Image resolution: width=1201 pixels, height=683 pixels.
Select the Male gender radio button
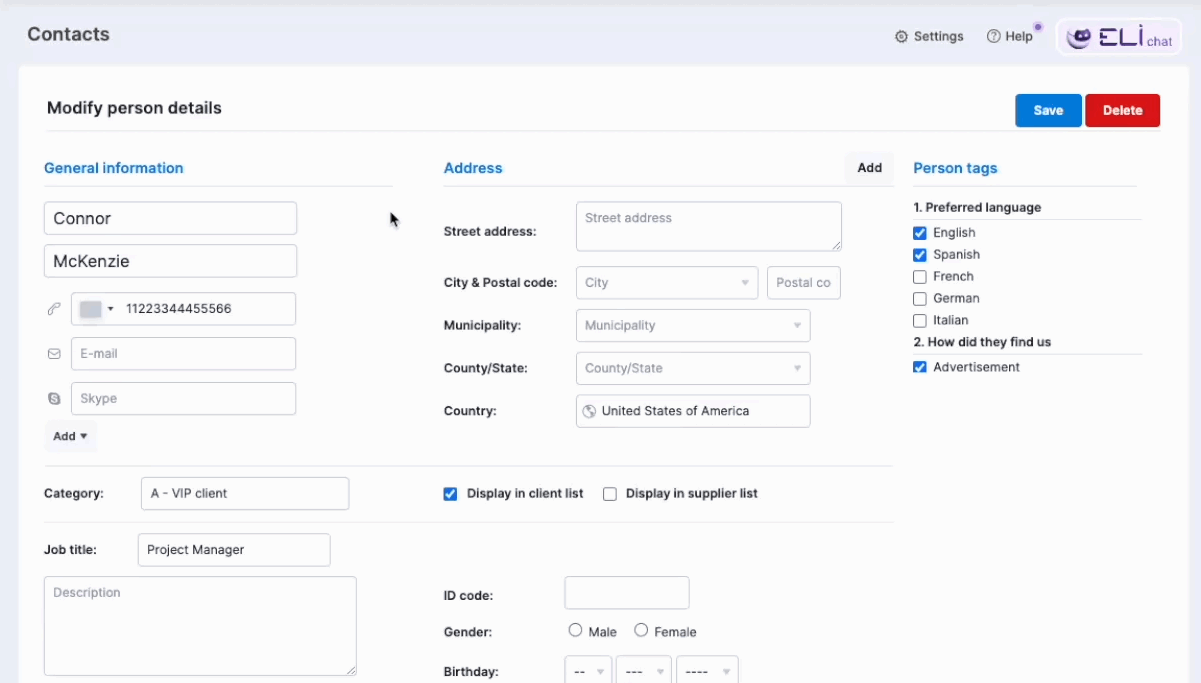[x=575, y=630]
